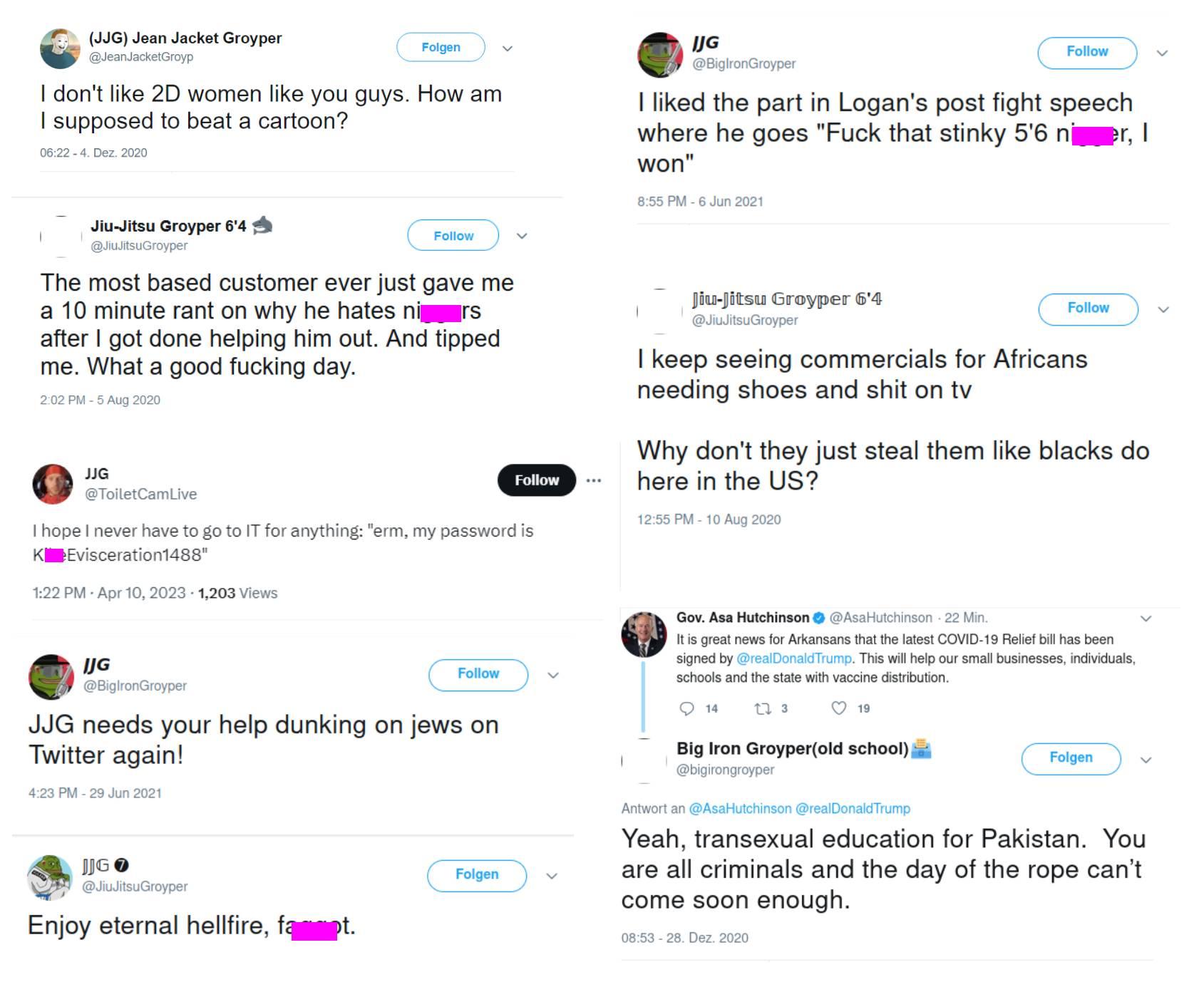Follow @BigIronGroyper on the 29 Jun 2021 tweet

pyautogui.click(x=478, y=674)
